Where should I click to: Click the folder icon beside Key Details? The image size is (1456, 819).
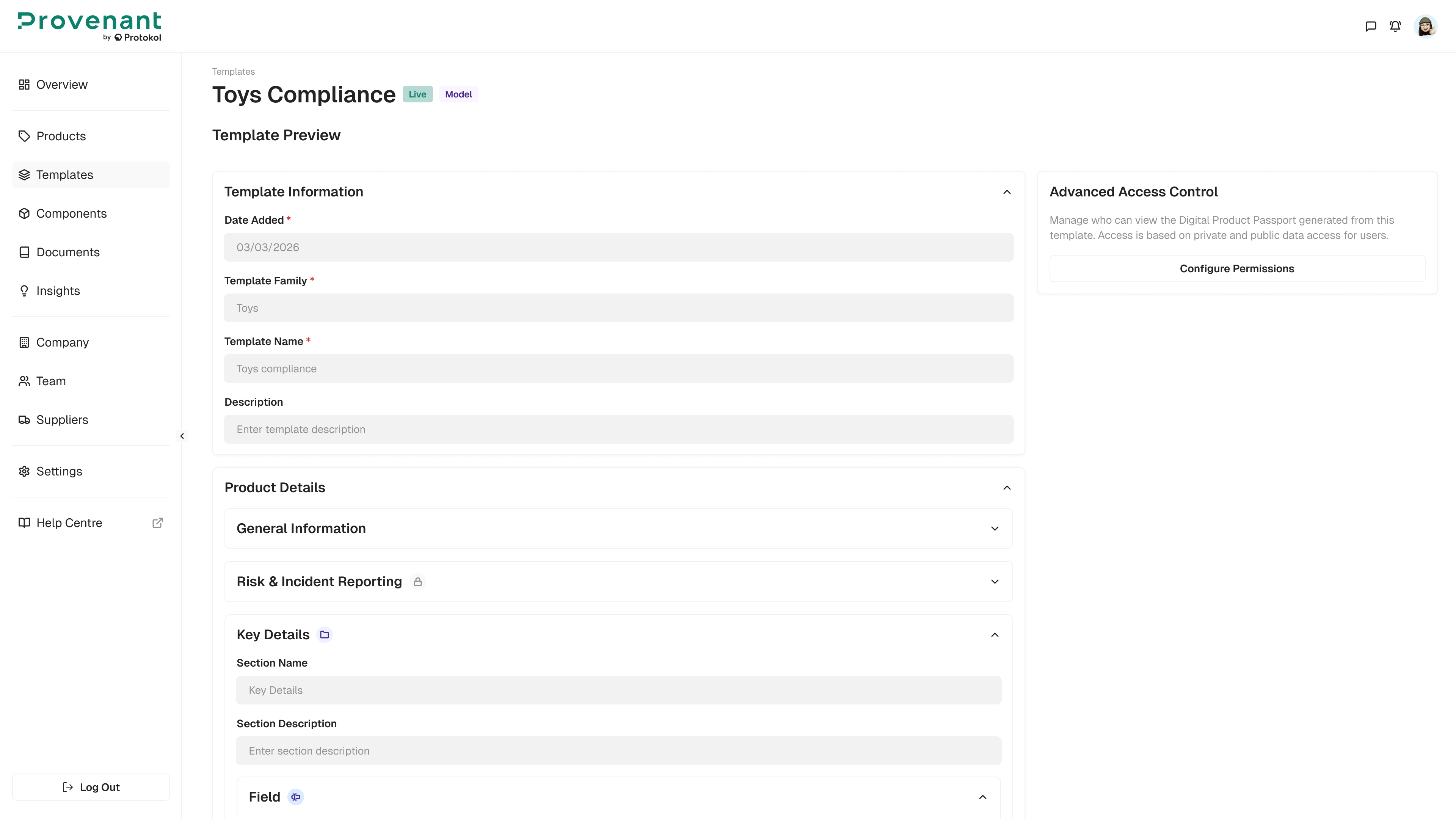coord(325,635)
